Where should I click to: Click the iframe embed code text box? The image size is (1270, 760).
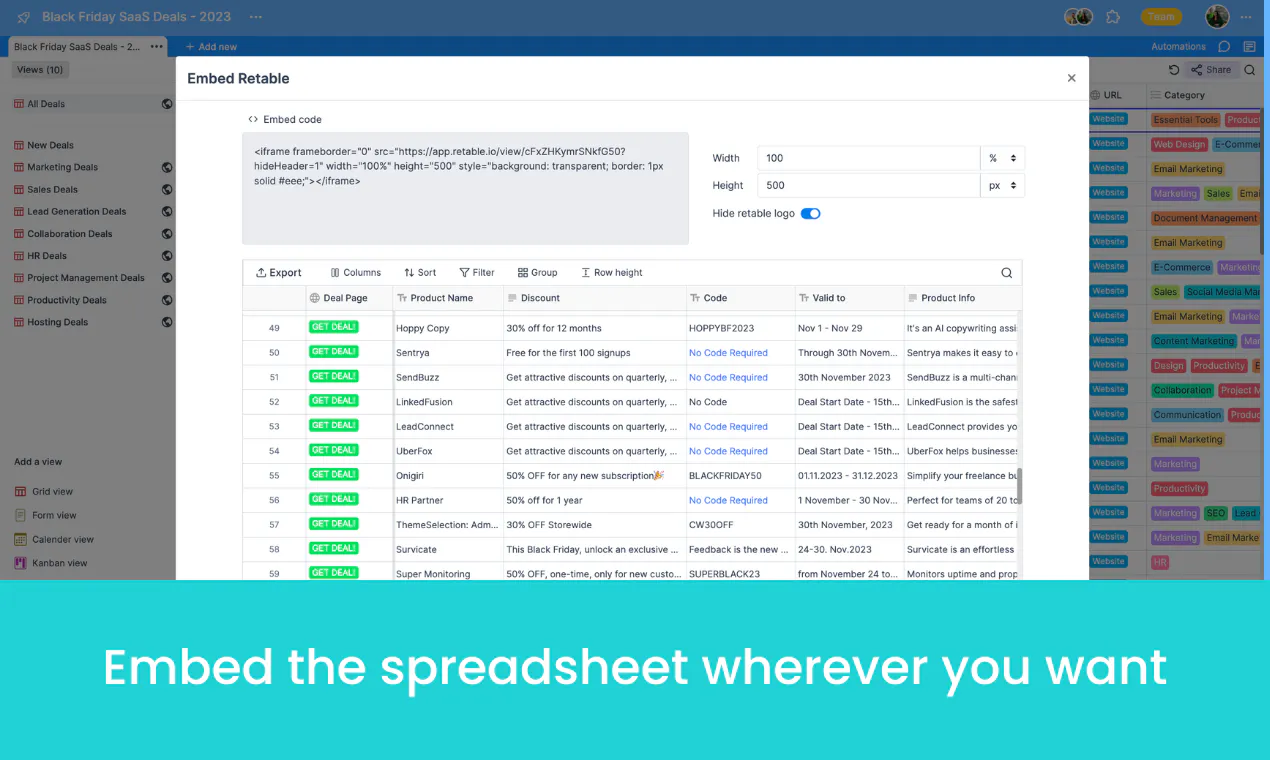[465, 188]
